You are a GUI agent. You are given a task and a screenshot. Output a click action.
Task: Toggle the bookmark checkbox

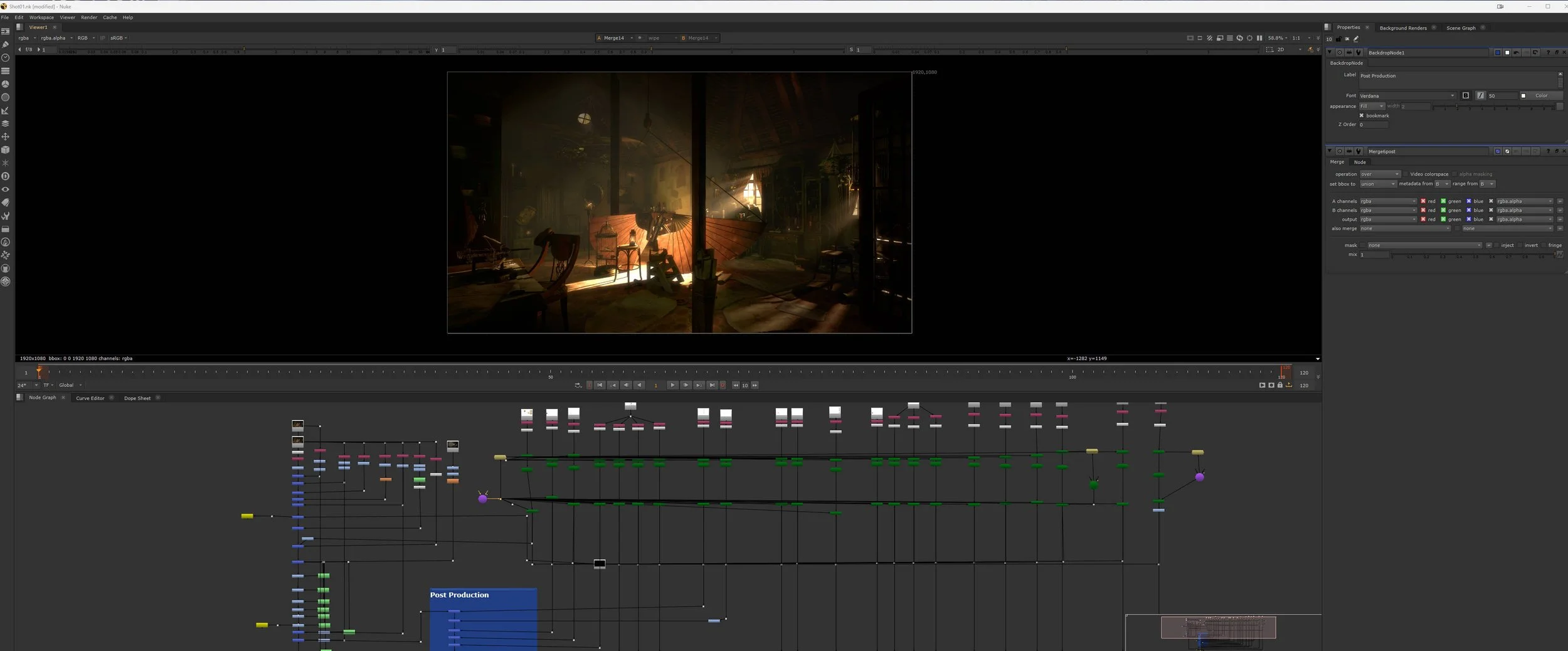tap(1362, 115)
